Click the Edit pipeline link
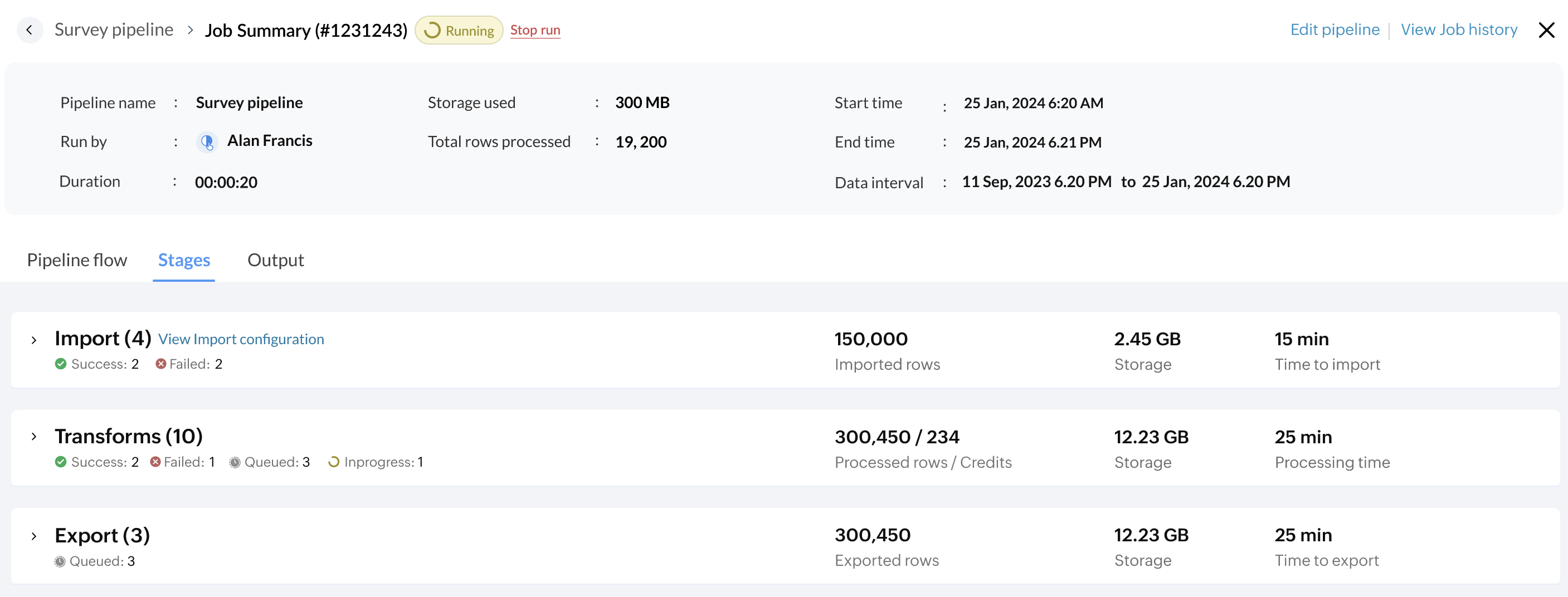This screenshot has height=597, width=1568. 1335,30
